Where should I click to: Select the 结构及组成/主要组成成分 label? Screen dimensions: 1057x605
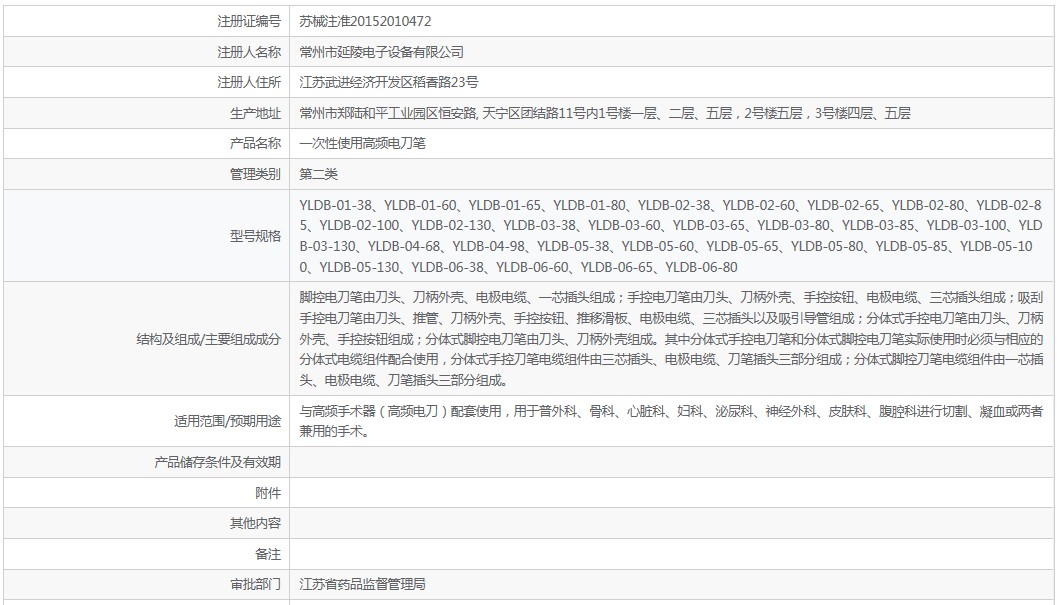point(208,339)
